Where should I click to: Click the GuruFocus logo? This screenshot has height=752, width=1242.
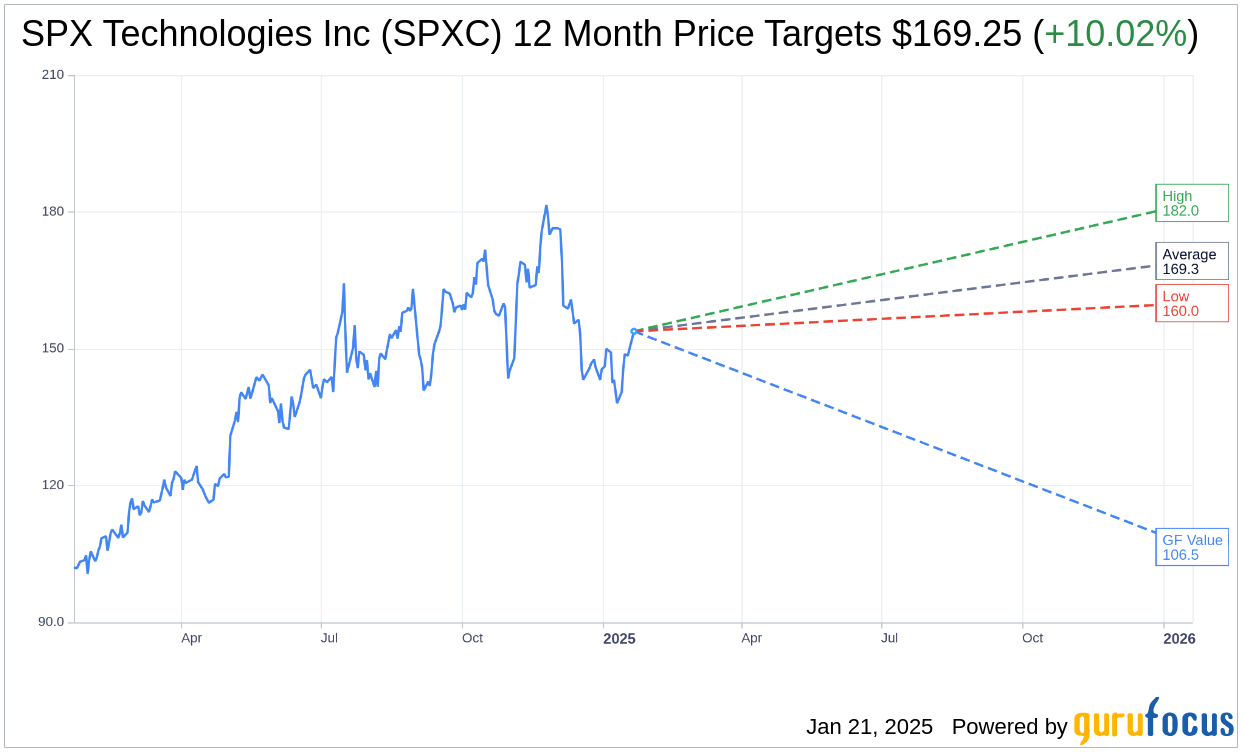1153,722
